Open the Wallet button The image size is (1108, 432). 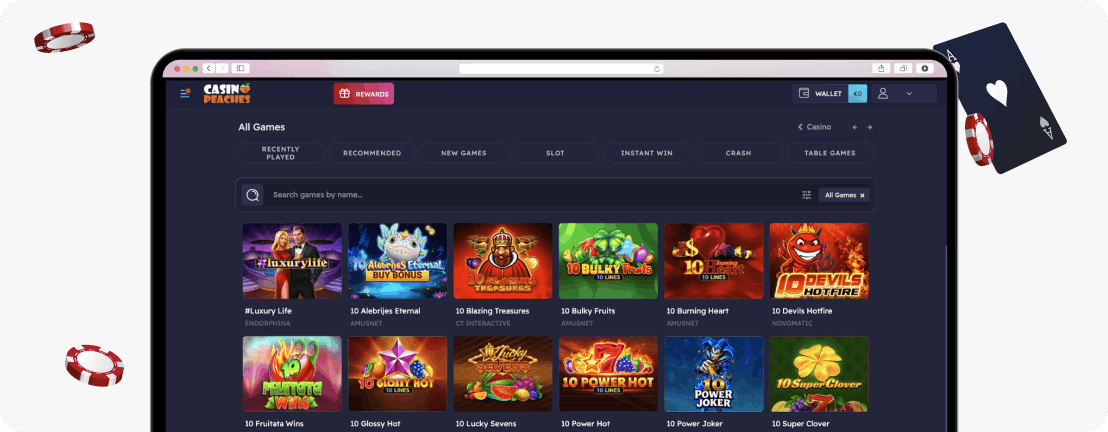tap(820, 93)
